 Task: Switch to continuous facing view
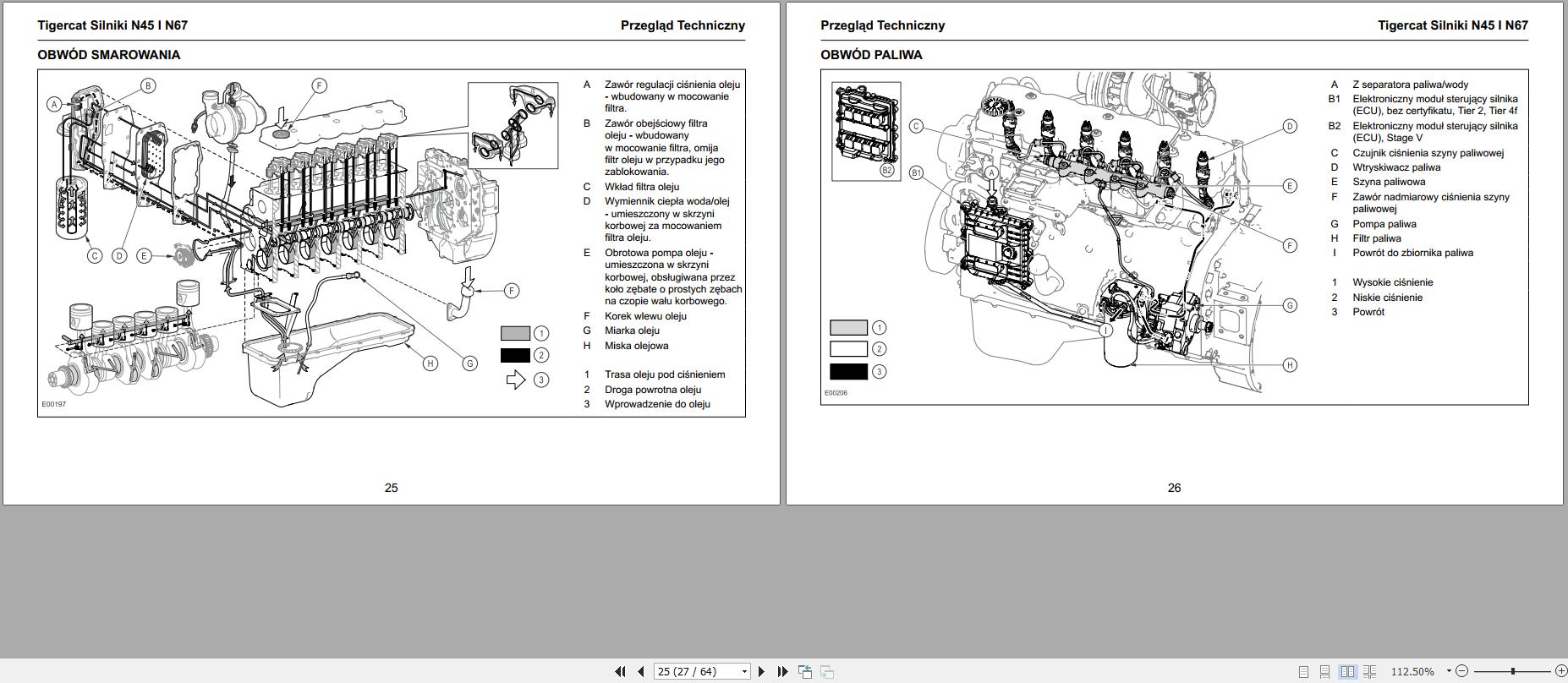point(1370,671)
